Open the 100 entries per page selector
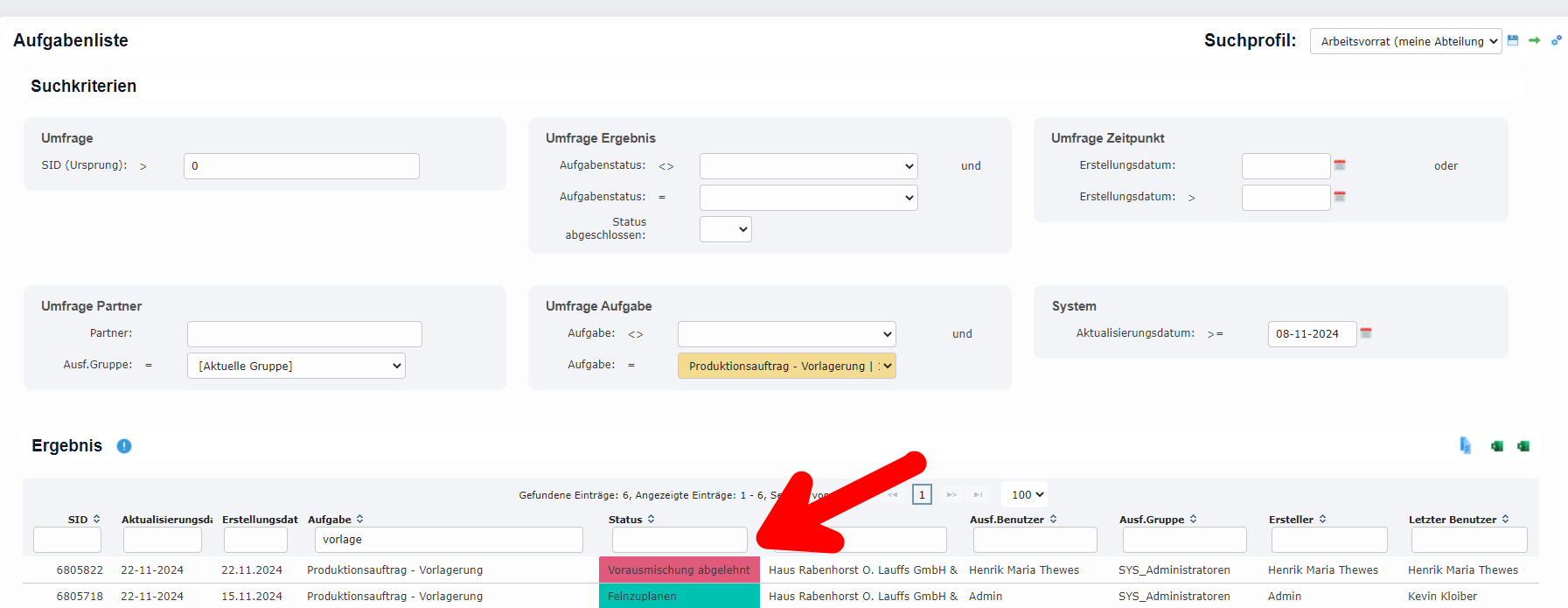The width and height of the screenshot is (1568, 608). tap(1028, 494)
